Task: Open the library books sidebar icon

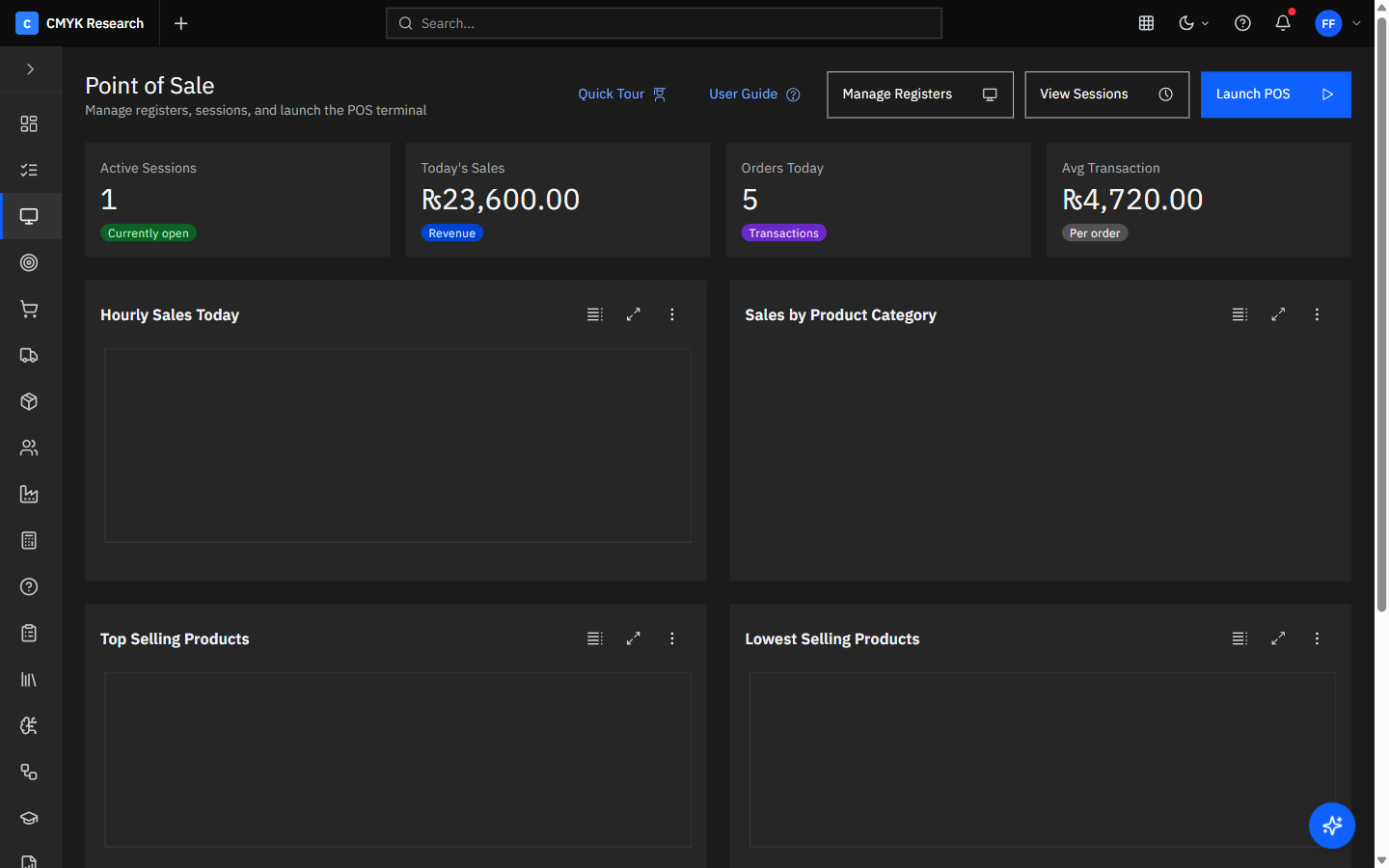Action: [29, 679]
